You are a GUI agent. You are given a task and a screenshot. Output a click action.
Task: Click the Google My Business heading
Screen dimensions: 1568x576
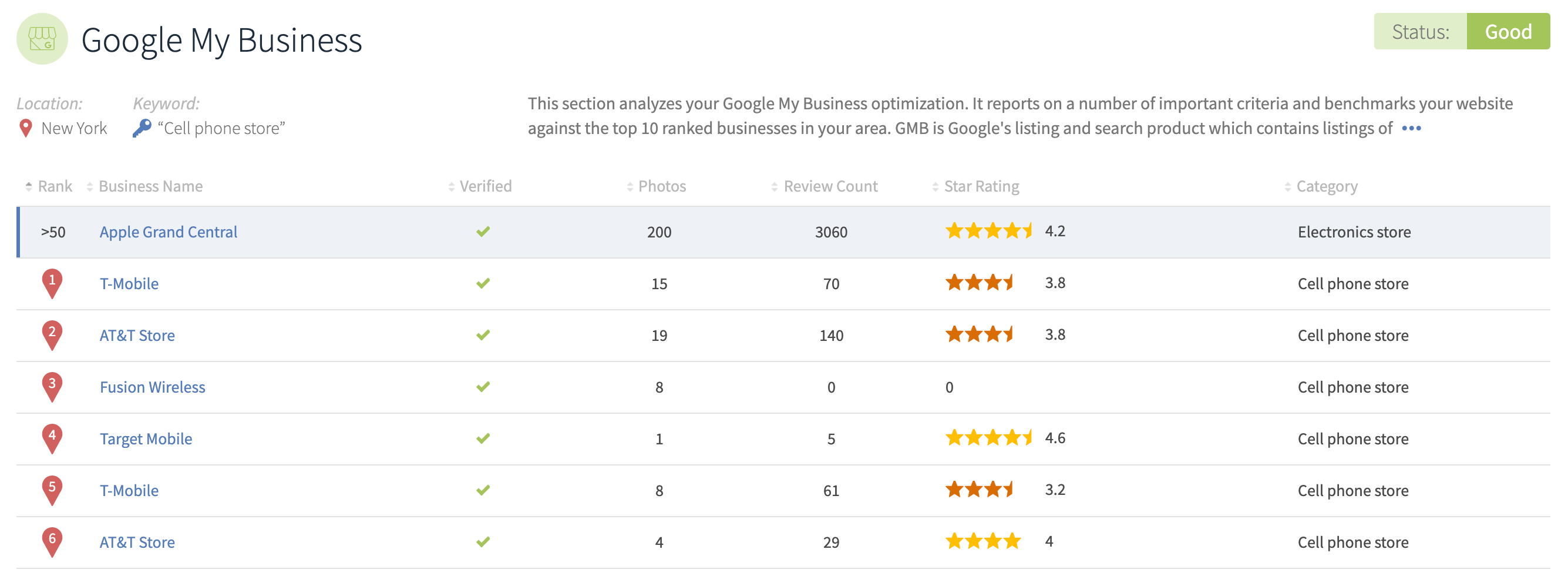point(221,41)
